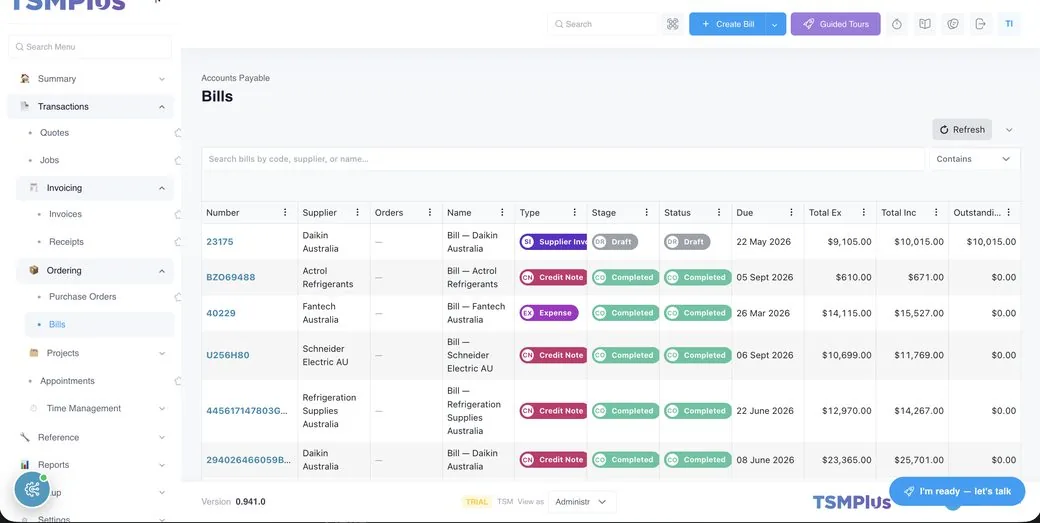Pin the Invoices menu item
This screenshot has width=1040, height=523.
[x=178, y=214]
